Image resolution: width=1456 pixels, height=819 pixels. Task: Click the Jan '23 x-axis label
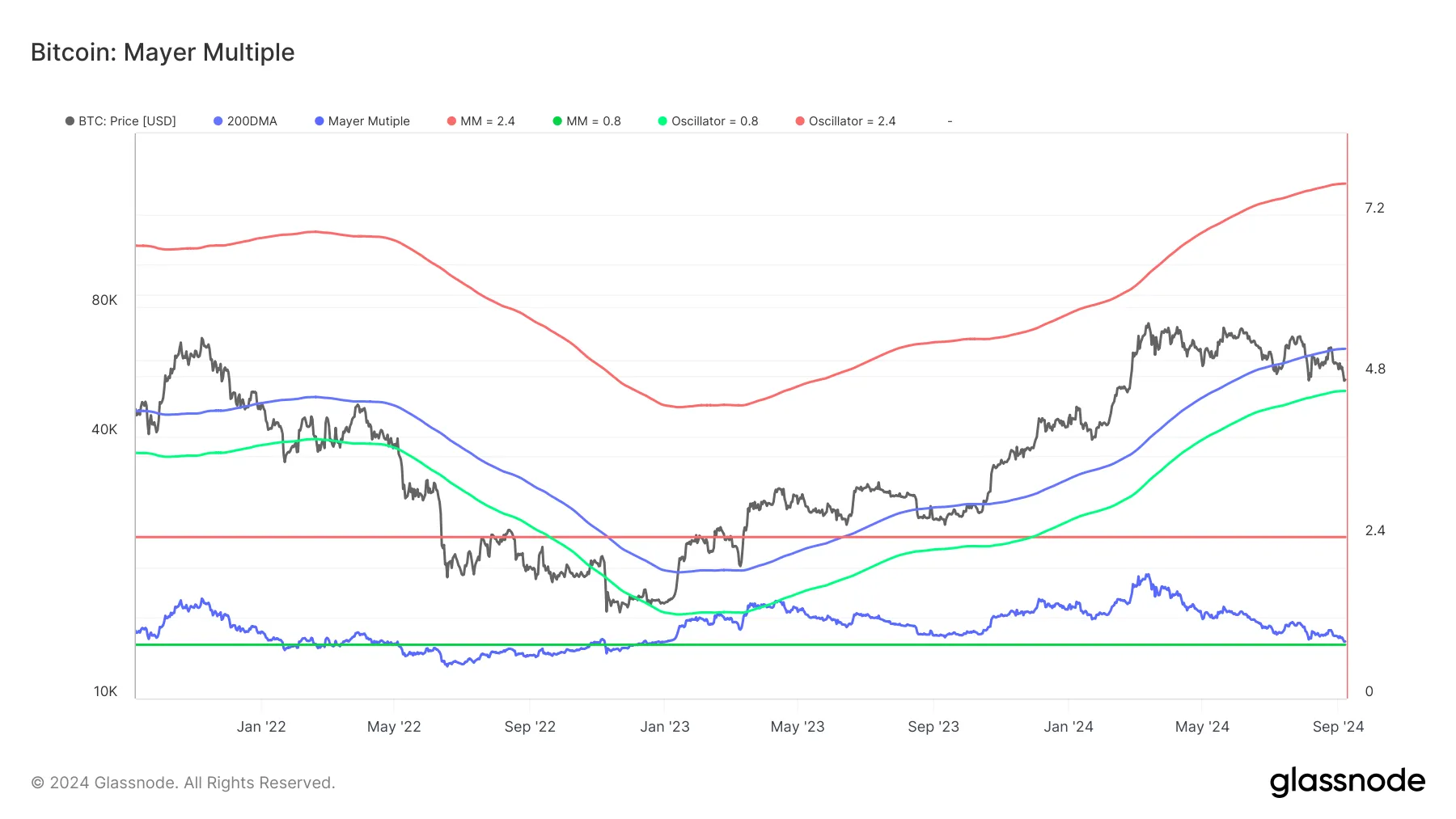click(x=665, y=727)
